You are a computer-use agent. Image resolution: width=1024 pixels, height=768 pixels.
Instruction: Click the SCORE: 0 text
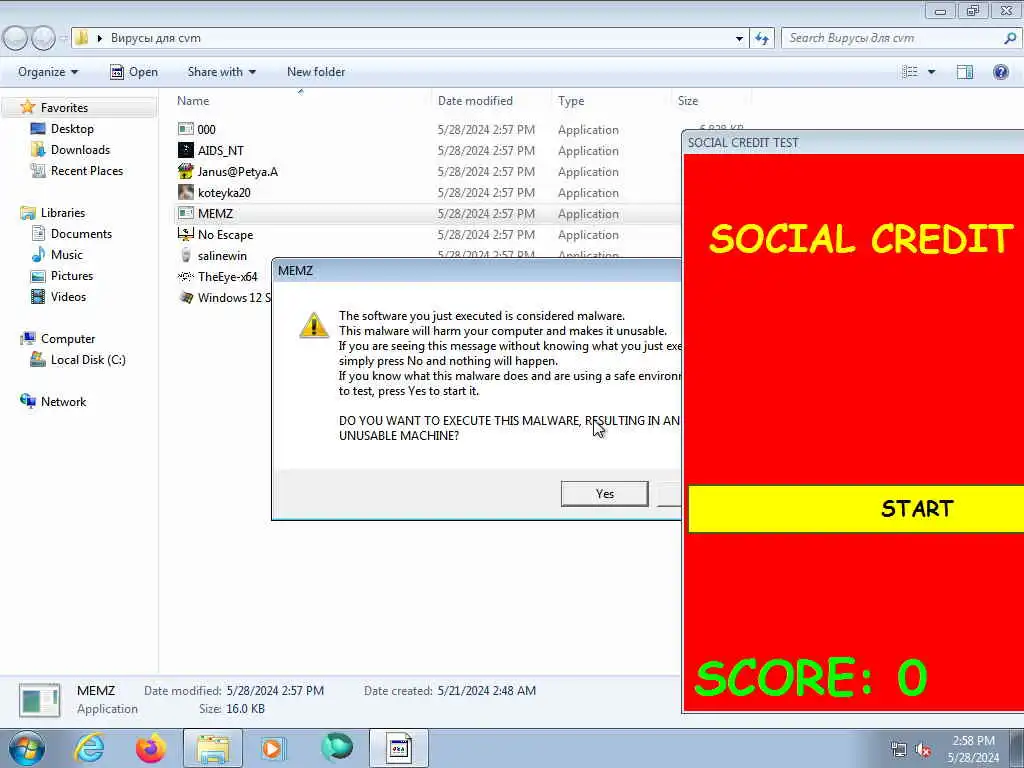pyautogui.click(x=811, y=677)
